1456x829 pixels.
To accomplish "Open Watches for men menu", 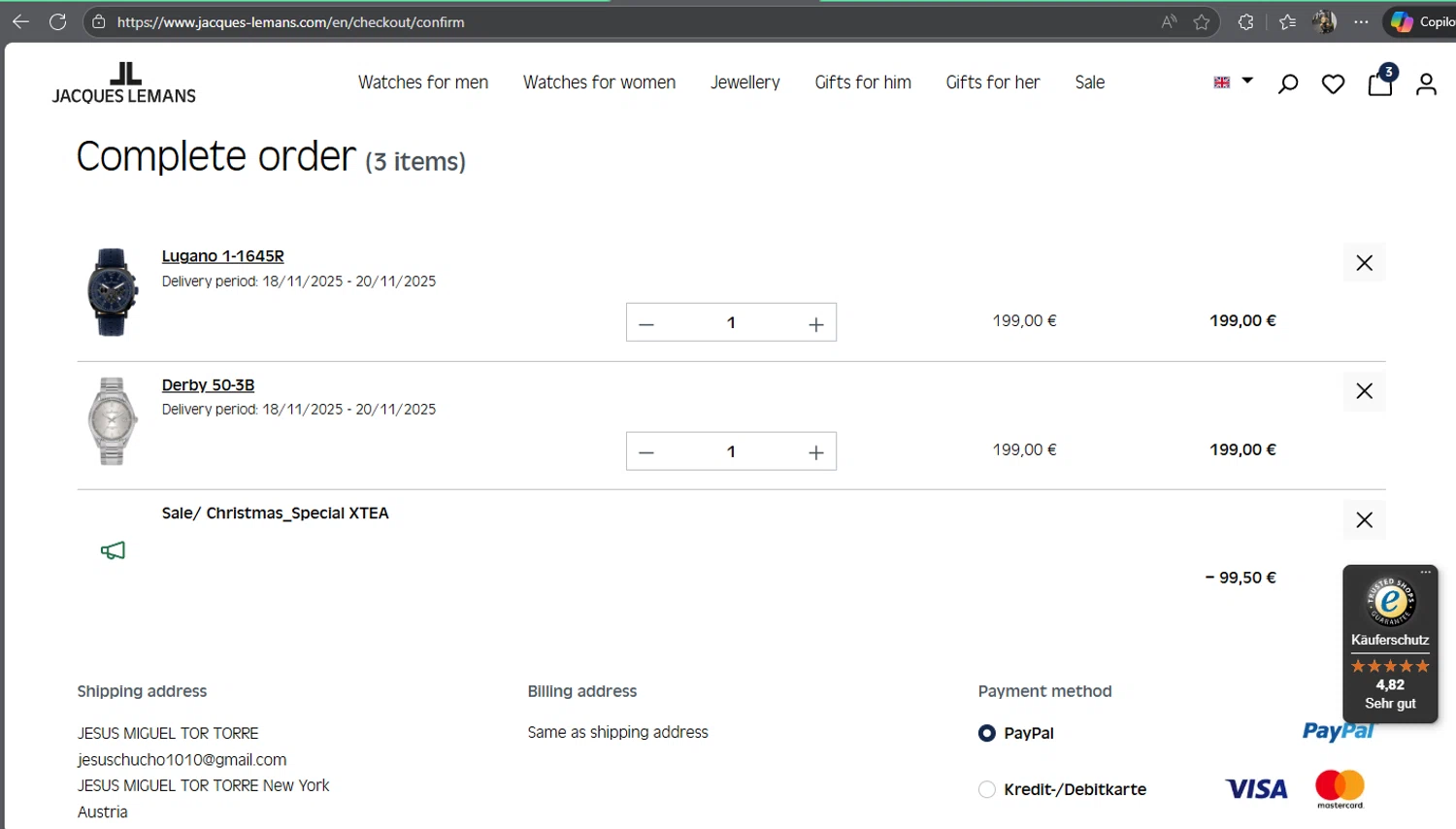I will point(423,83).
